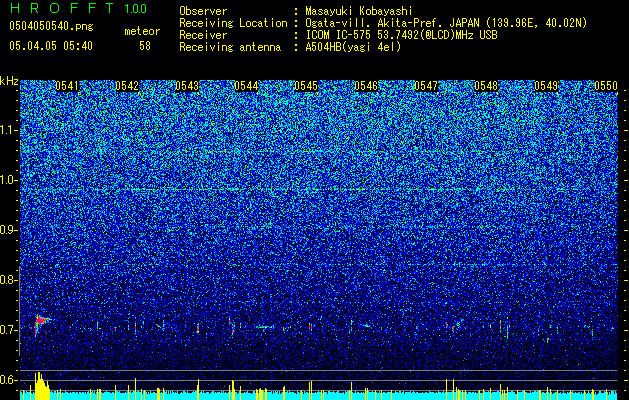Click the file name 0504050540.png
The height and width of the screenshot is (400, 629).
51,26
